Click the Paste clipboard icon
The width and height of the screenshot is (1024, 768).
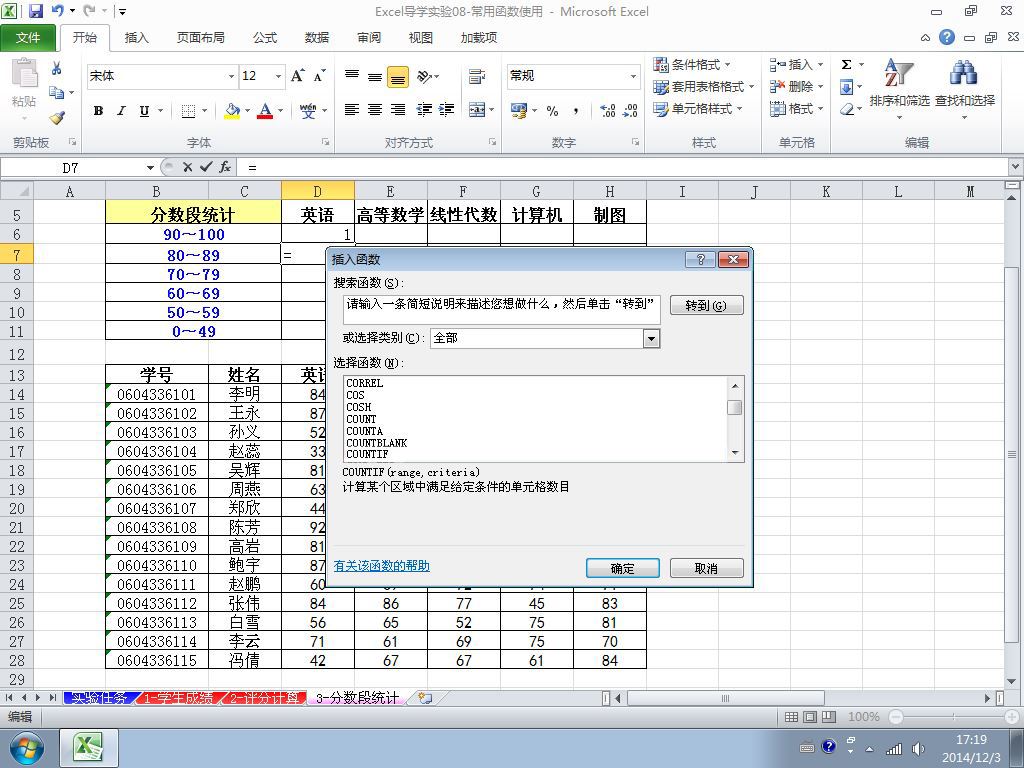(24, 73)
